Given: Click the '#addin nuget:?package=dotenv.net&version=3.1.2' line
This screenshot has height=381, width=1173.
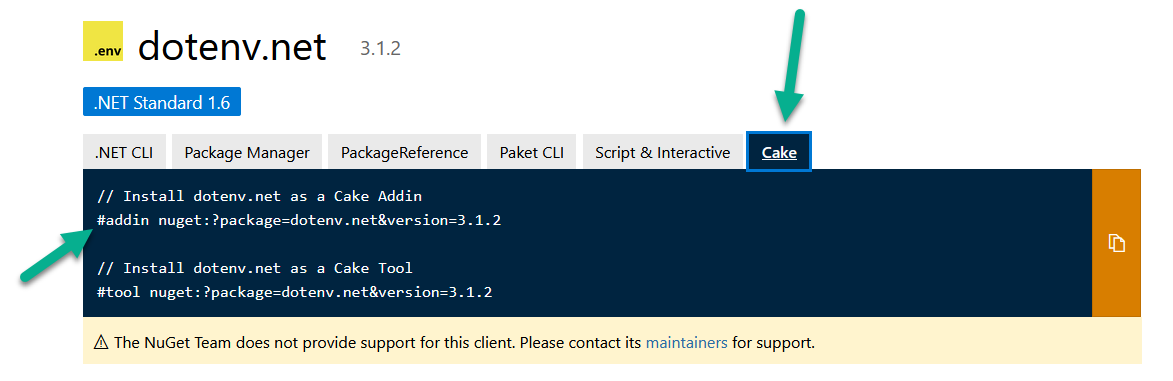Looking at the screenshot, I should [299, 220].
